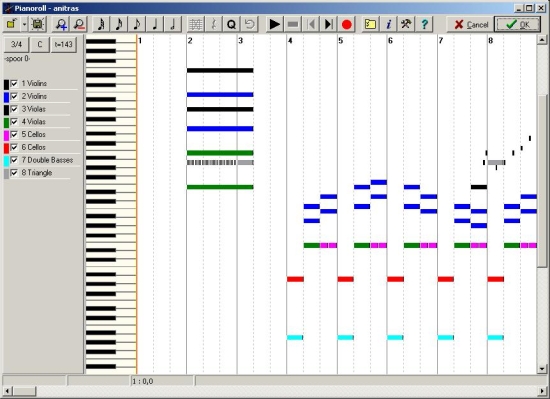This screenshot has width=550, height=399.
Task: Click the long black Violins note in measure 2
Action: [x=220, y=70]
